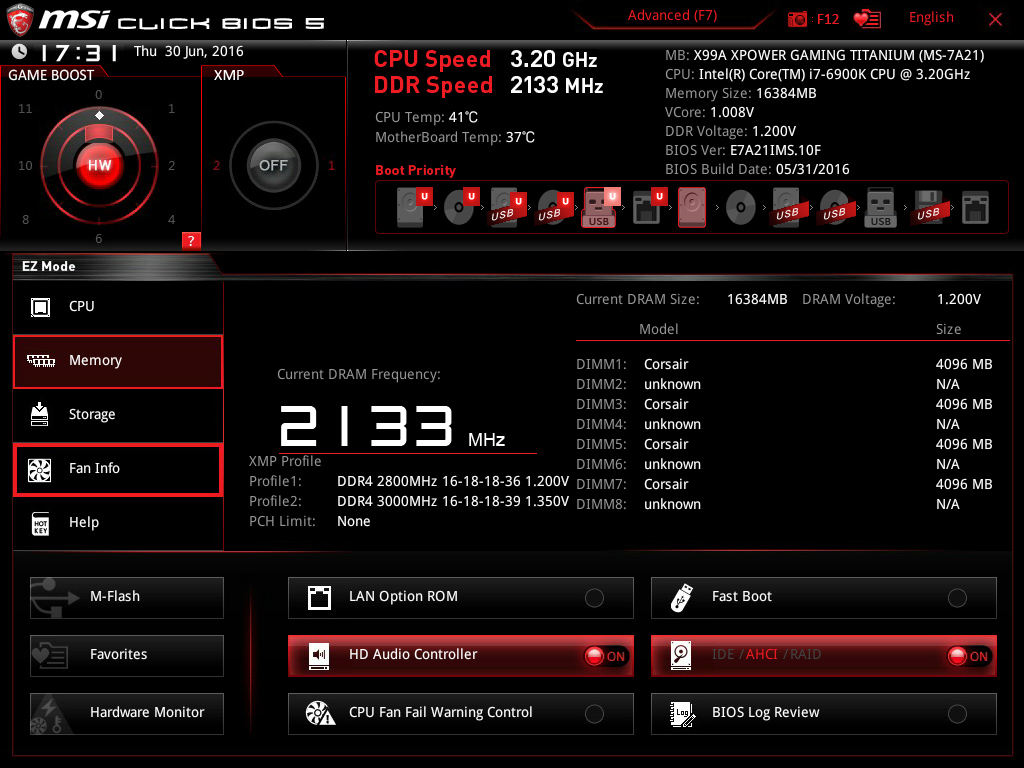
Task: Click the 2133 MHz DRAM frequency readout
Action: (392, 426)
